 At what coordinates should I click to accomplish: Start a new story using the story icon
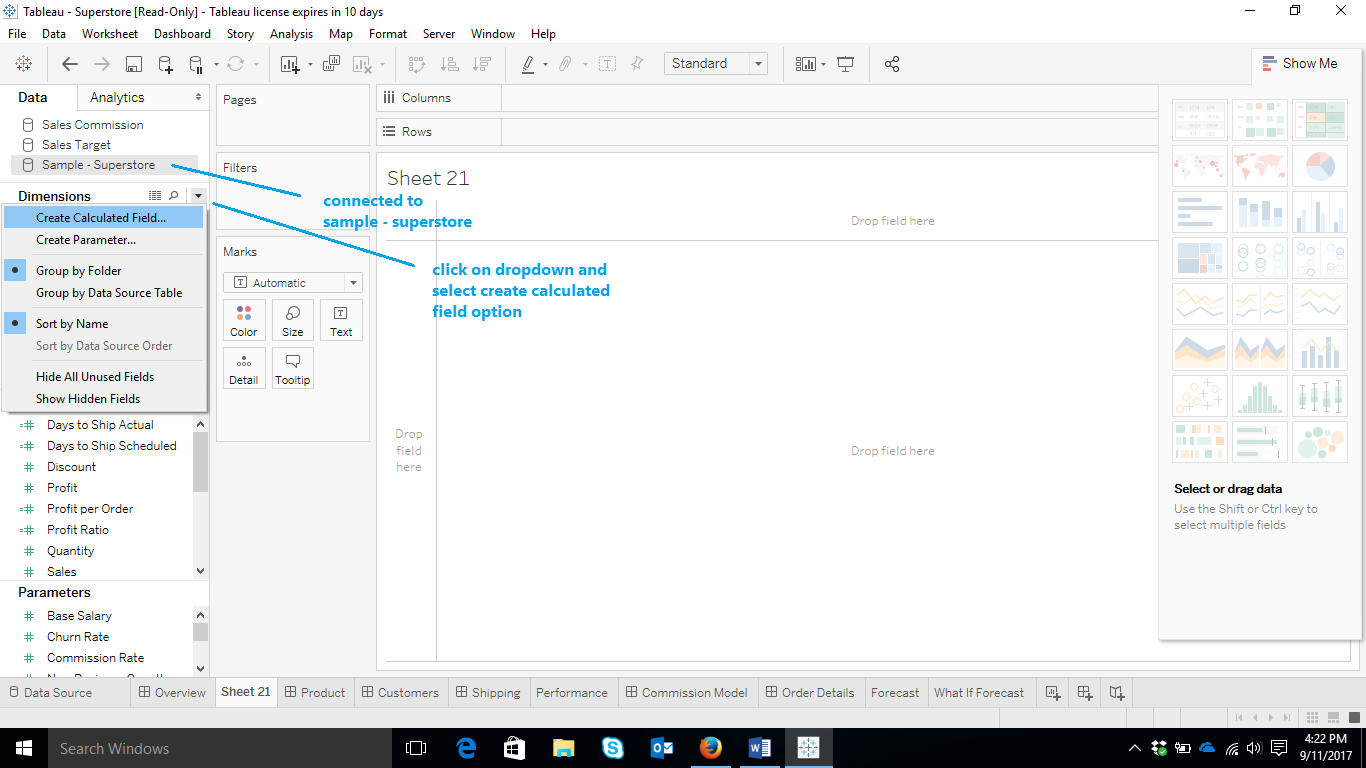(1116, 692)
